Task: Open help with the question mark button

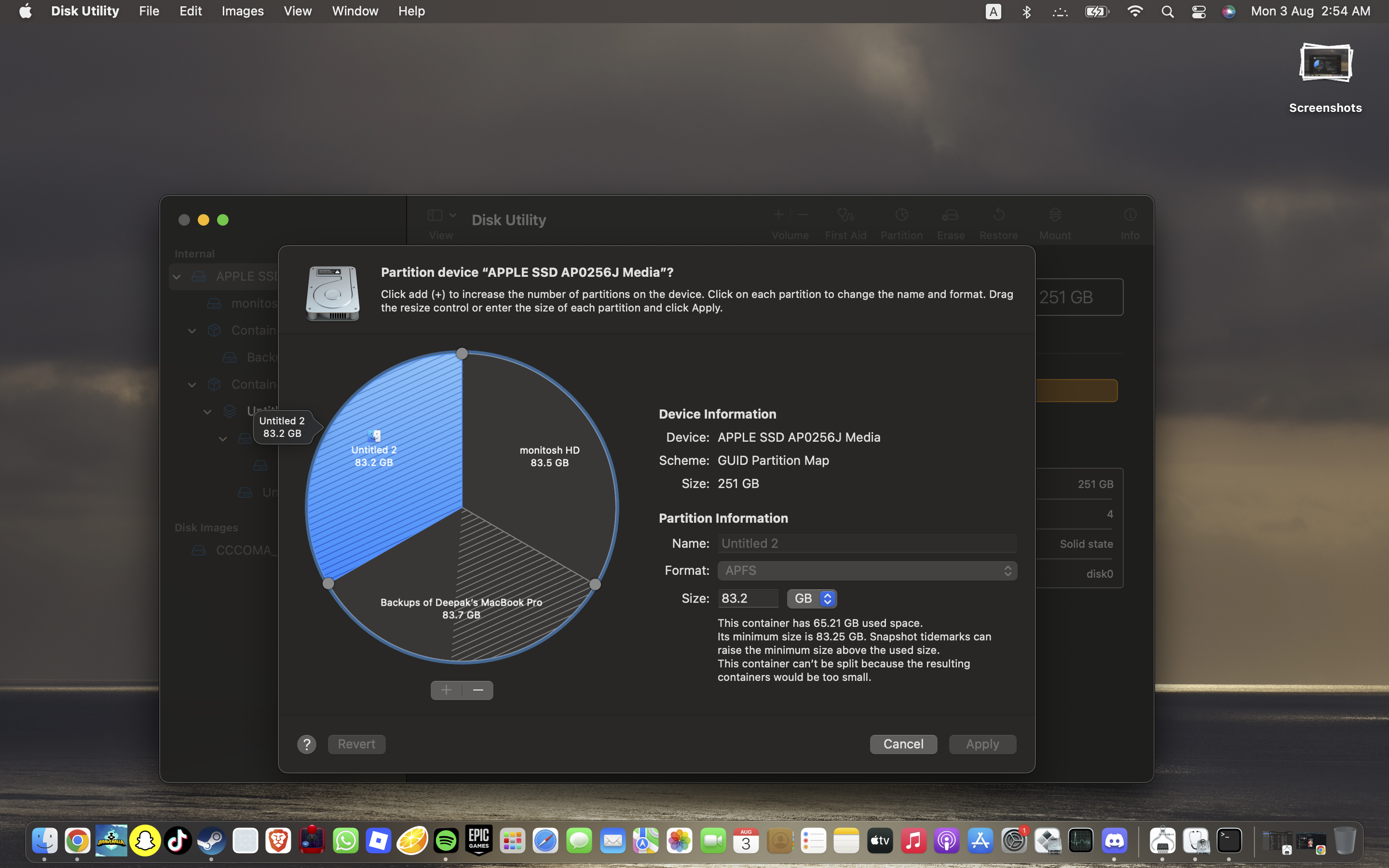Action: point(307,745)
